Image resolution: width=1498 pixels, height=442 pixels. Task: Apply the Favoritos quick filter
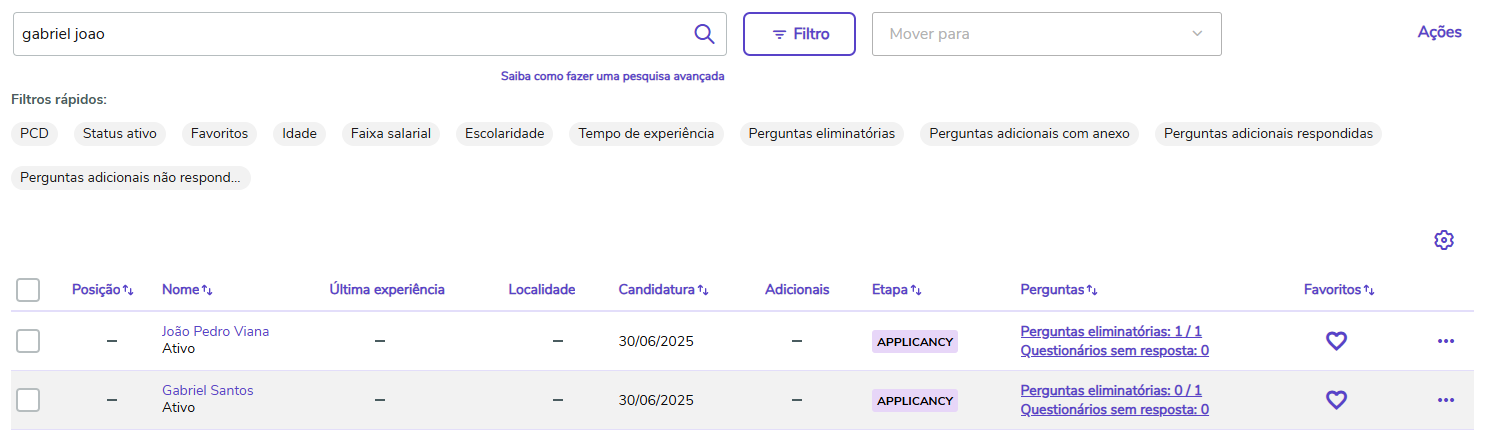pos(219,133)
